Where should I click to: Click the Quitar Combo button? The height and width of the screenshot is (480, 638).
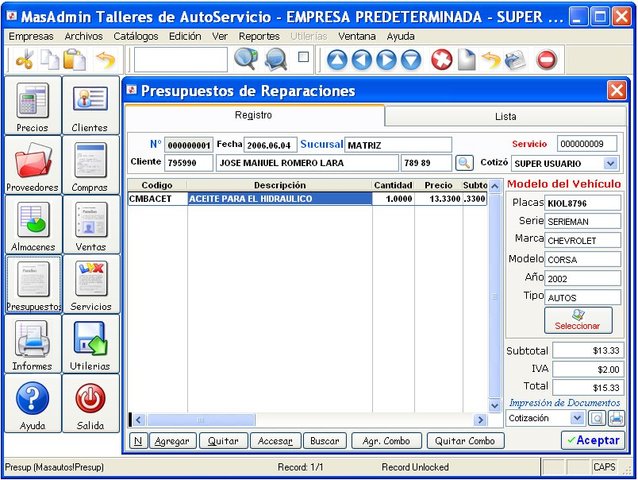pos(465,441)
